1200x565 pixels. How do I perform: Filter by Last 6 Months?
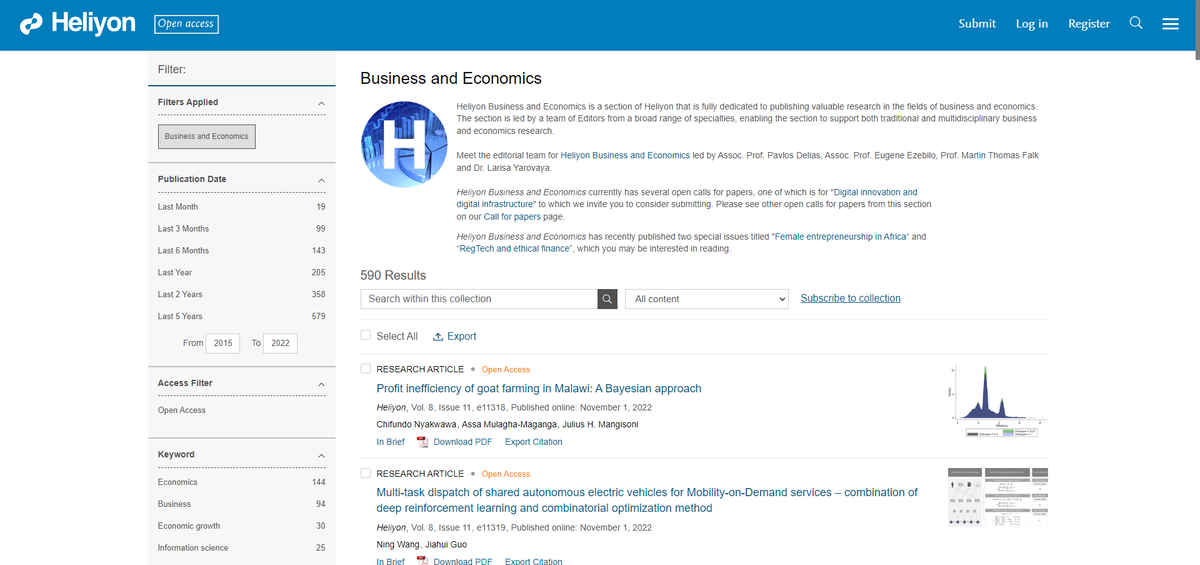coord(183,251)
